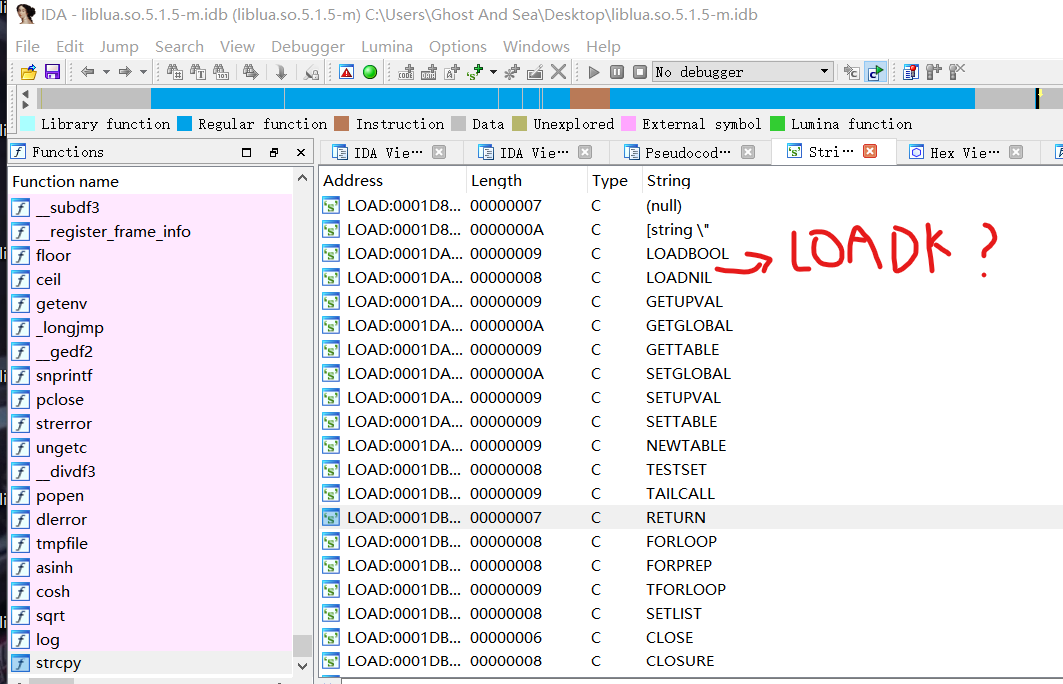Click the green plus string icon
Screen dimensions: 1063x684
click(474, 72)
